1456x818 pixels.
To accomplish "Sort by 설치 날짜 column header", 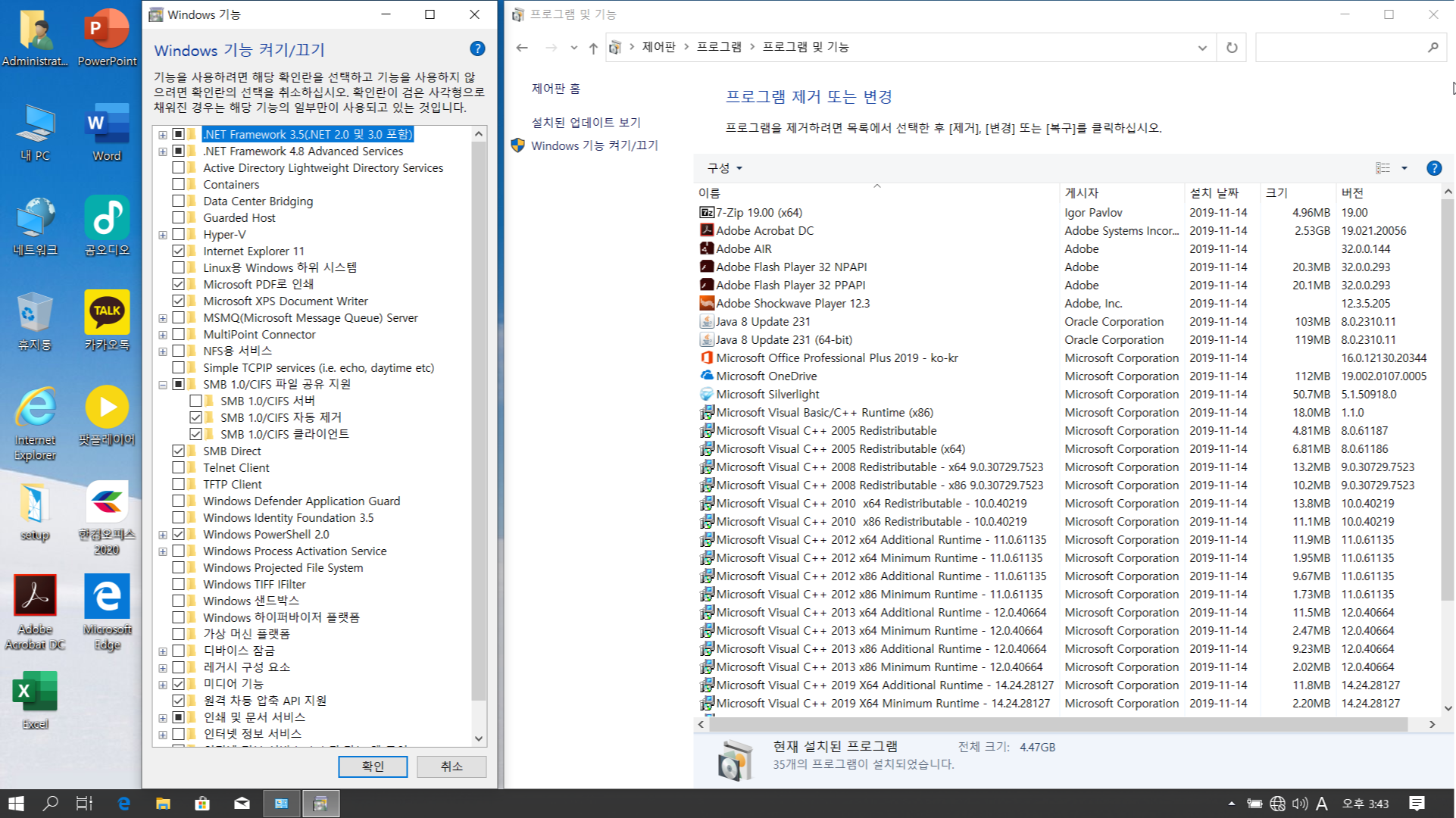I will coord(1221,193).
